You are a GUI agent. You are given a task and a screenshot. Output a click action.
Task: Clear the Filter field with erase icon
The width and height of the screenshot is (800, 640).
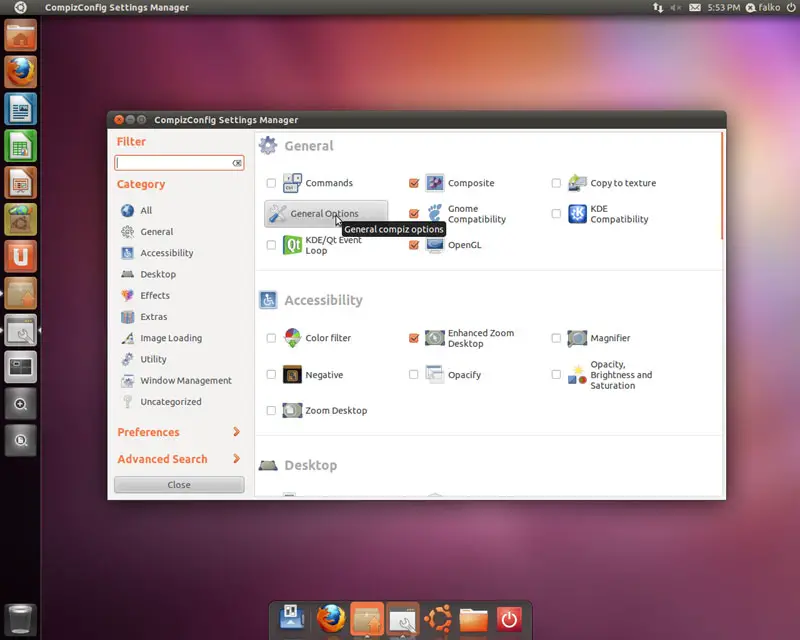click(237, 163)
